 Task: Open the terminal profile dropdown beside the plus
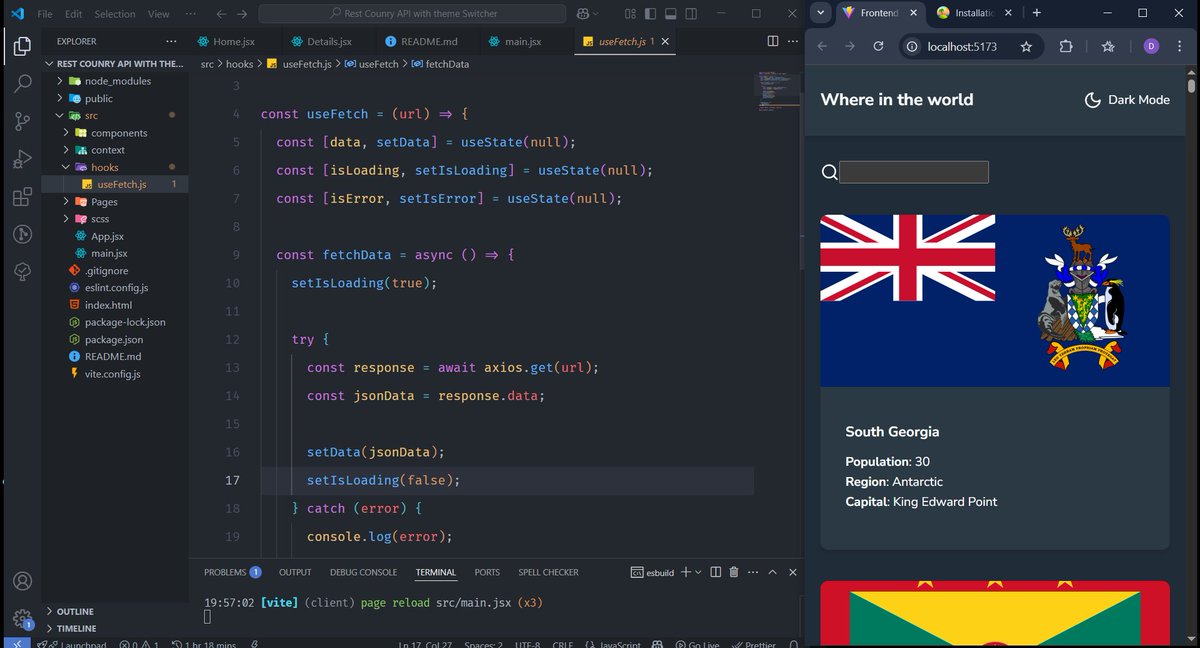(697, 571)
